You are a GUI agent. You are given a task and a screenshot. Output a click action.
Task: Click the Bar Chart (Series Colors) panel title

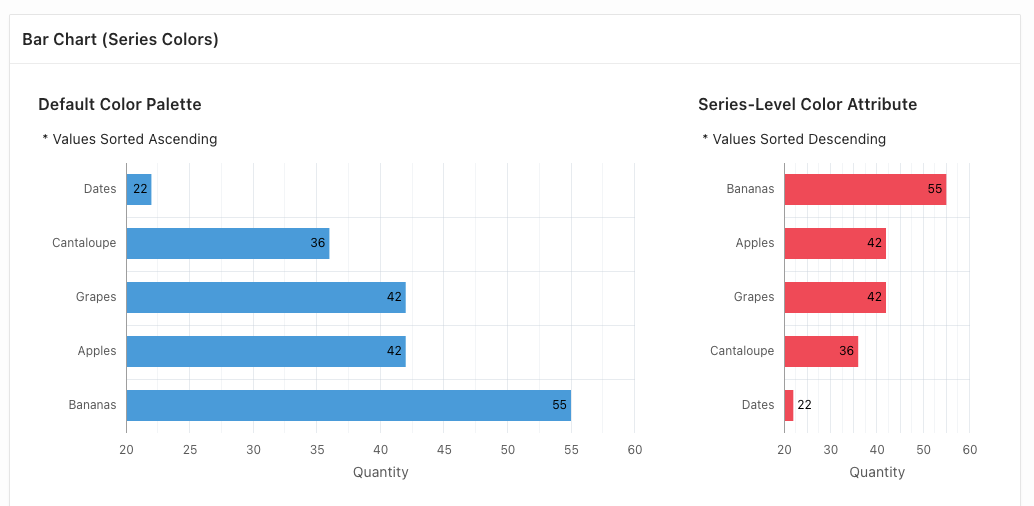[120, 40]
